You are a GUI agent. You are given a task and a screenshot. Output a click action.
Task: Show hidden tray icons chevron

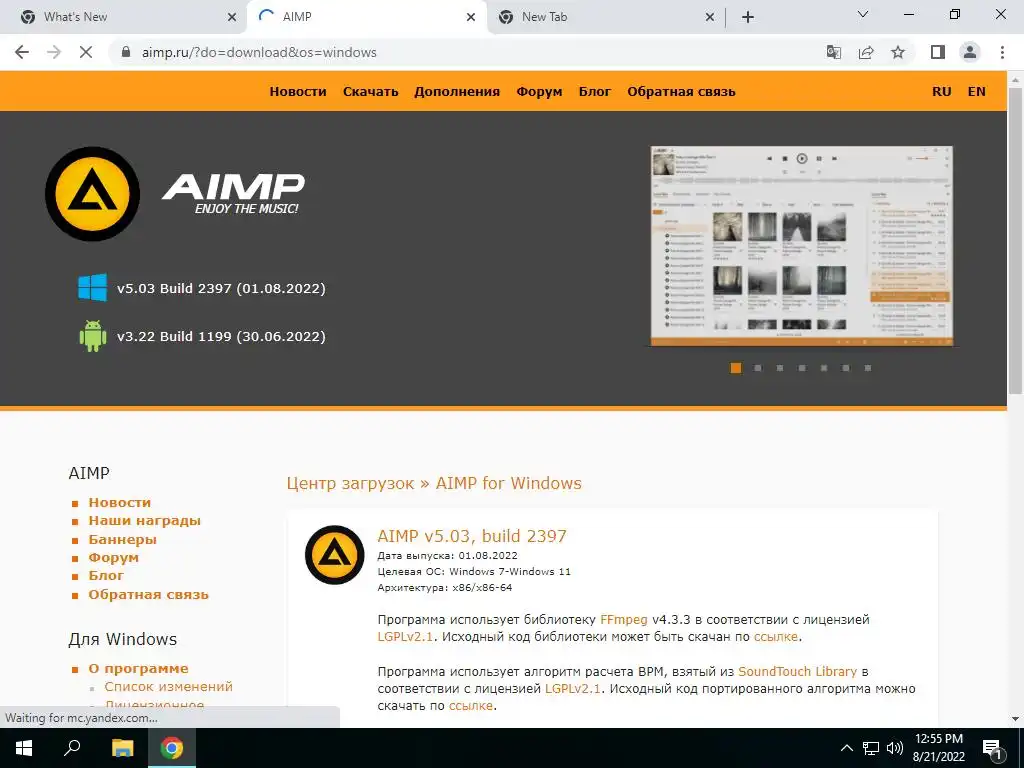[x=846, y=748]
